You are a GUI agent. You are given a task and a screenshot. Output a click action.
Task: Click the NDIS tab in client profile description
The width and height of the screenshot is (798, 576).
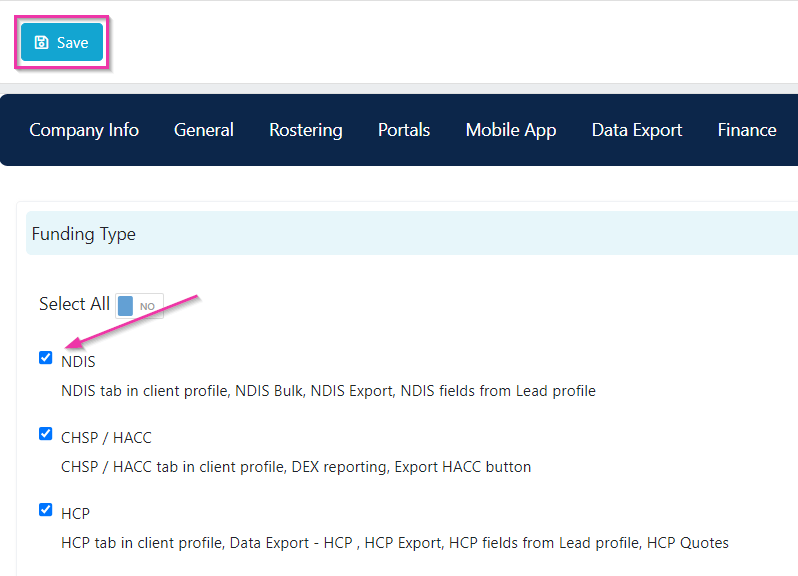coord(328,391)
